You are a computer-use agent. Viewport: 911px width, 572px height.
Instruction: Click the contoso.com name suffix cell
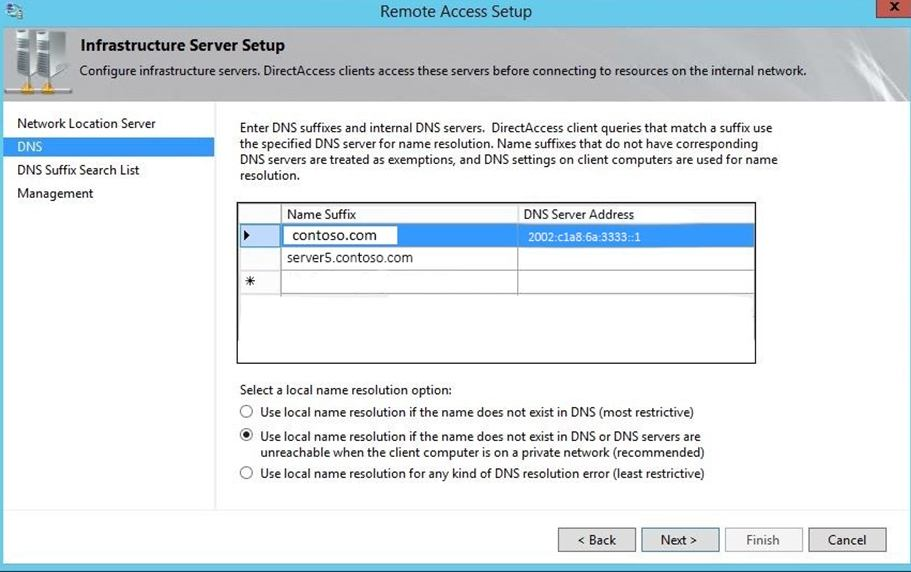(340, 236)
